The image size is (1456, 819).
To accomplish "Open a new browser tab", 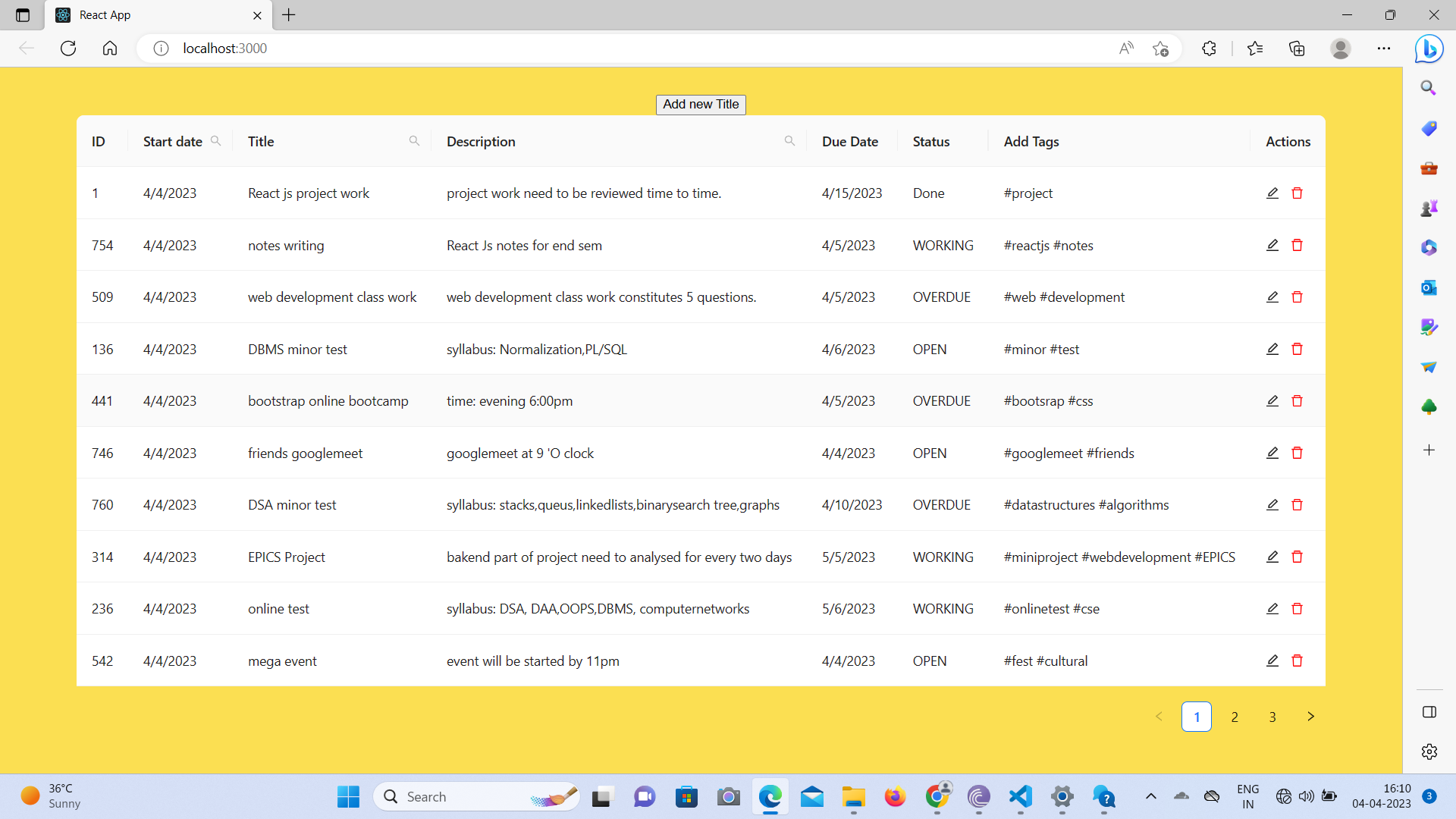I will point(288,15).
